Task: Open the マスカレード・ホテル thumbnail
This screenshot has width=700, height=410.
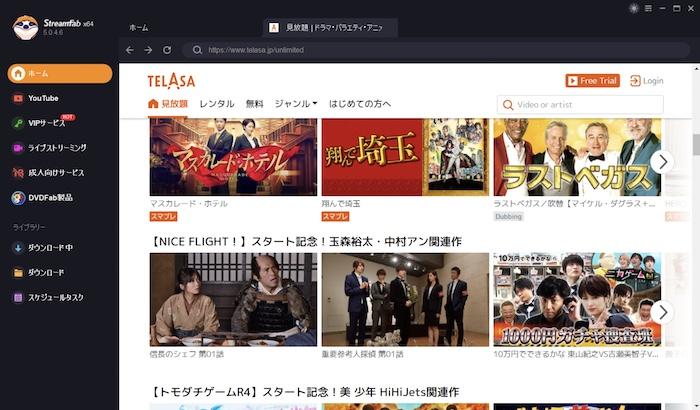Action: coord(233,157)
